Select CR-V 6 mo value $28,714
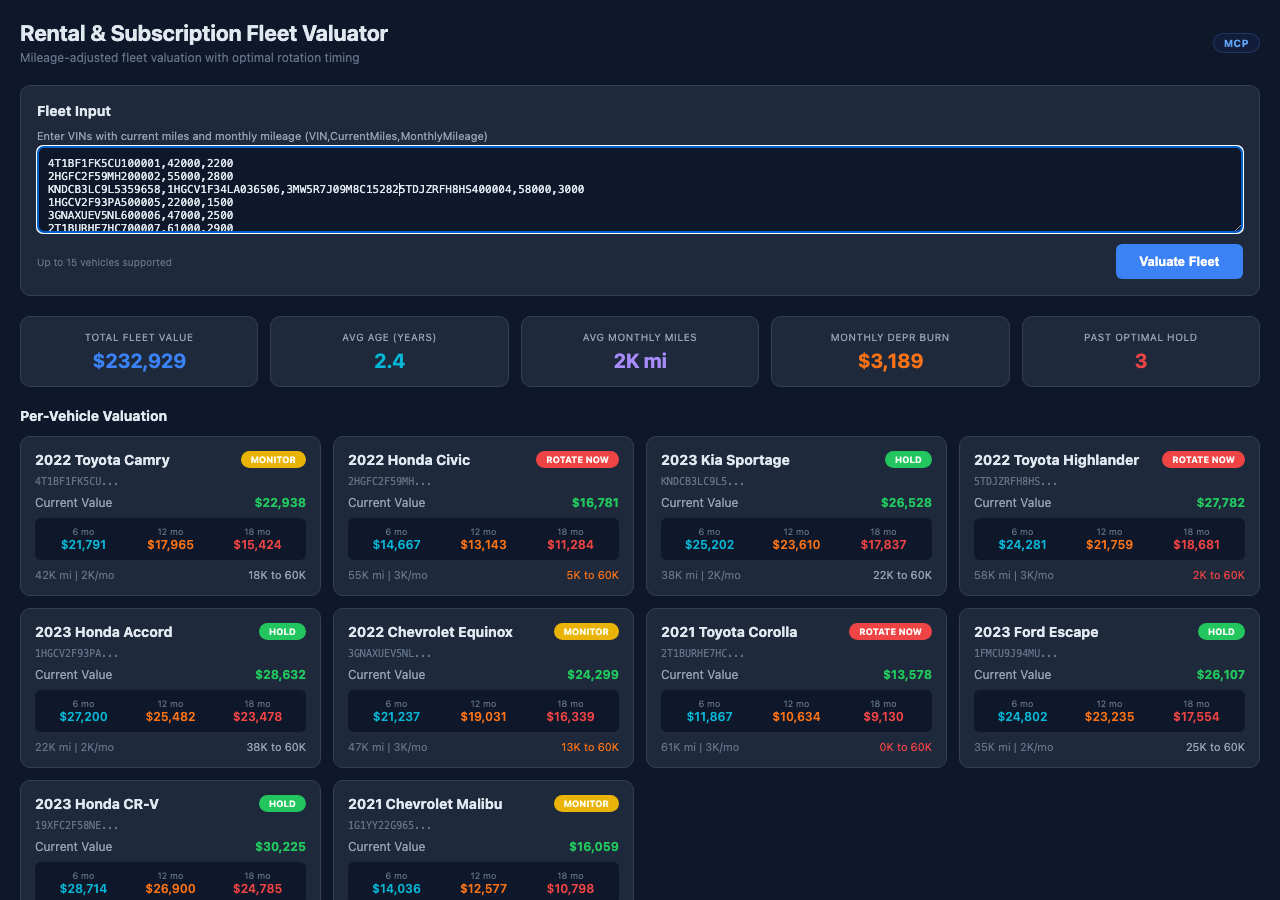Screen dimensions: 1280x900 (83, 889)
